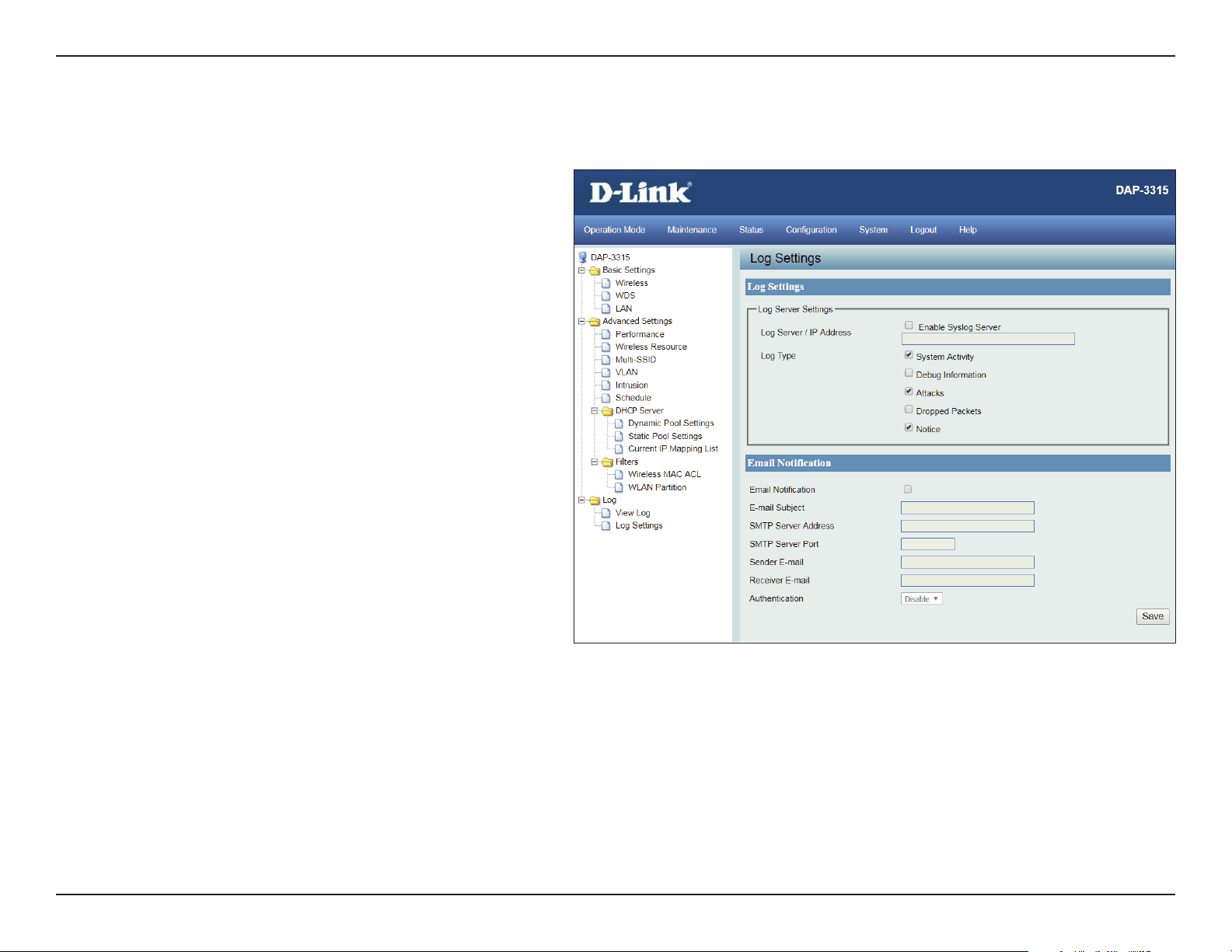Check Dropped Packets log type
The height and width of the screenshot is (952, 1232).
[909, 410]
